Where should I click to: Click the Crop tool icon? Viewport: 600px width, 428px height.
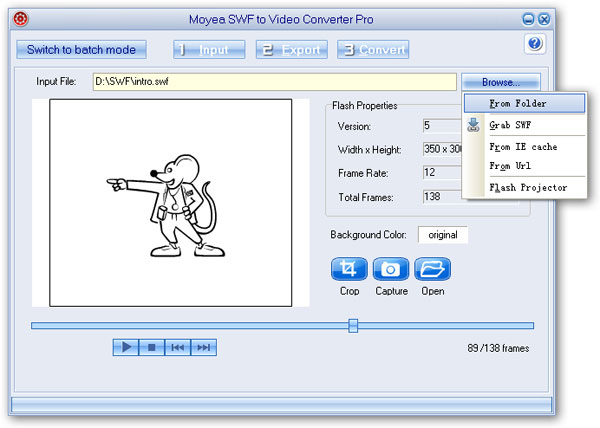pos(349,269)
